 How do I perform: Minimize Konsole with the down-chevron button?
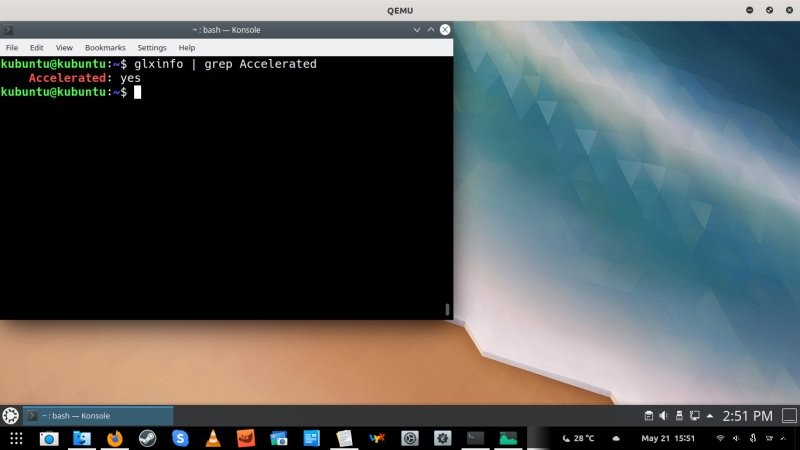pos(417,30)
